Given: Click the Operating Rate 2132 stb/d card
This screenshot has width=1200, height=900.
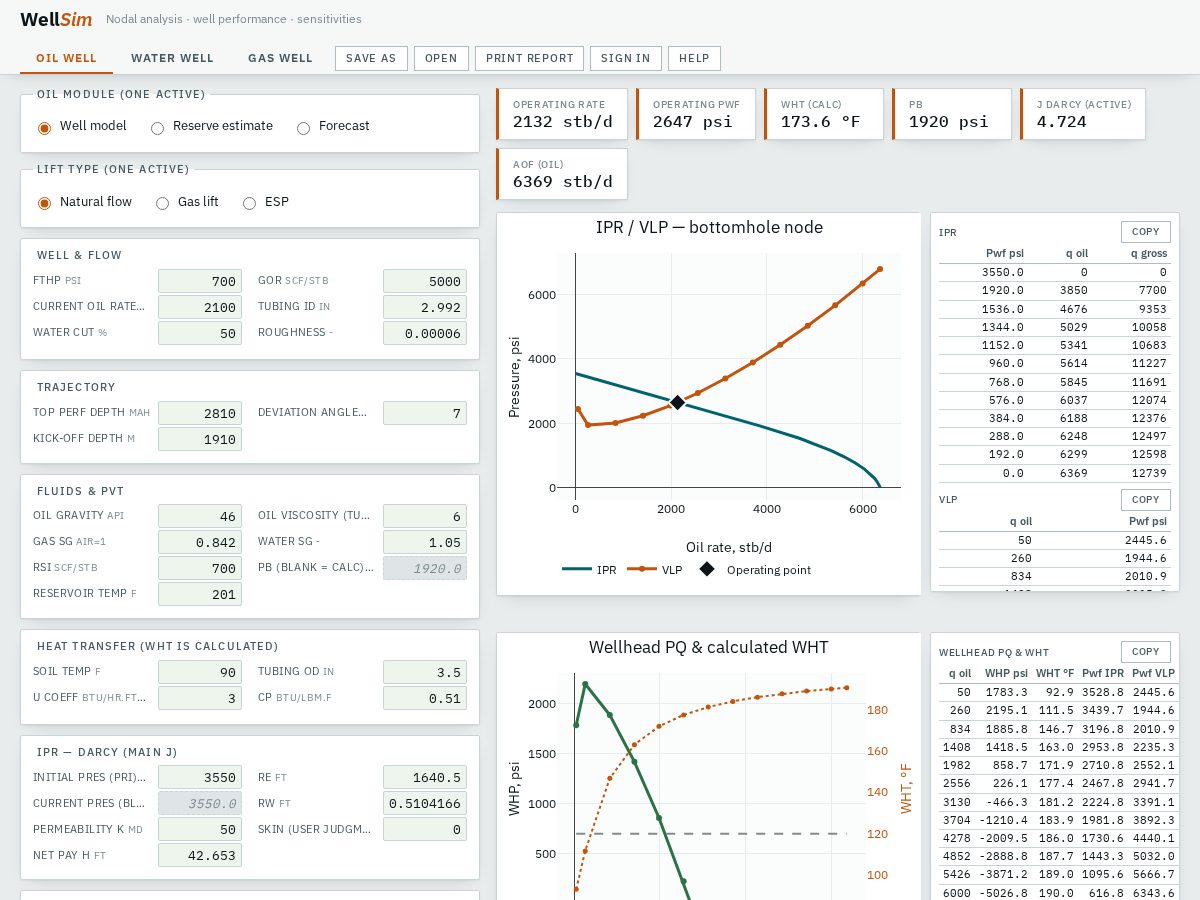Looking at the screenshot, I should [562, 114].
